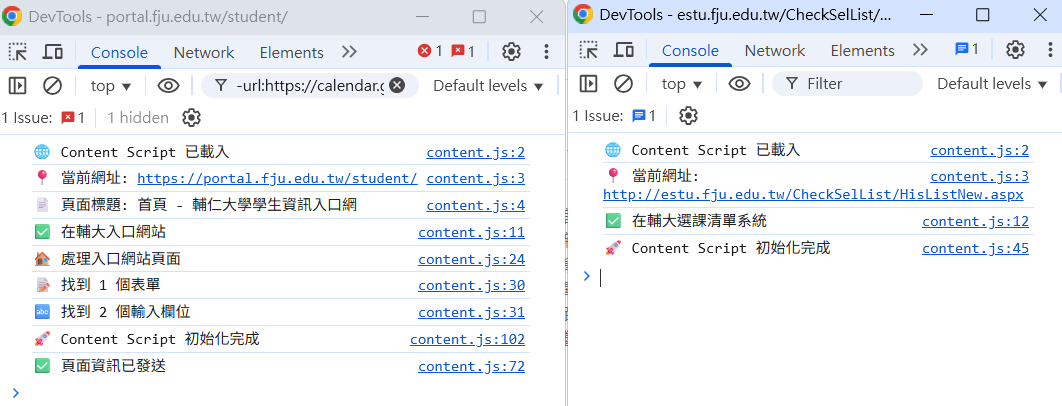
Task: Show console sidebar in left DevTools
Action: click(x=18, y=86)
